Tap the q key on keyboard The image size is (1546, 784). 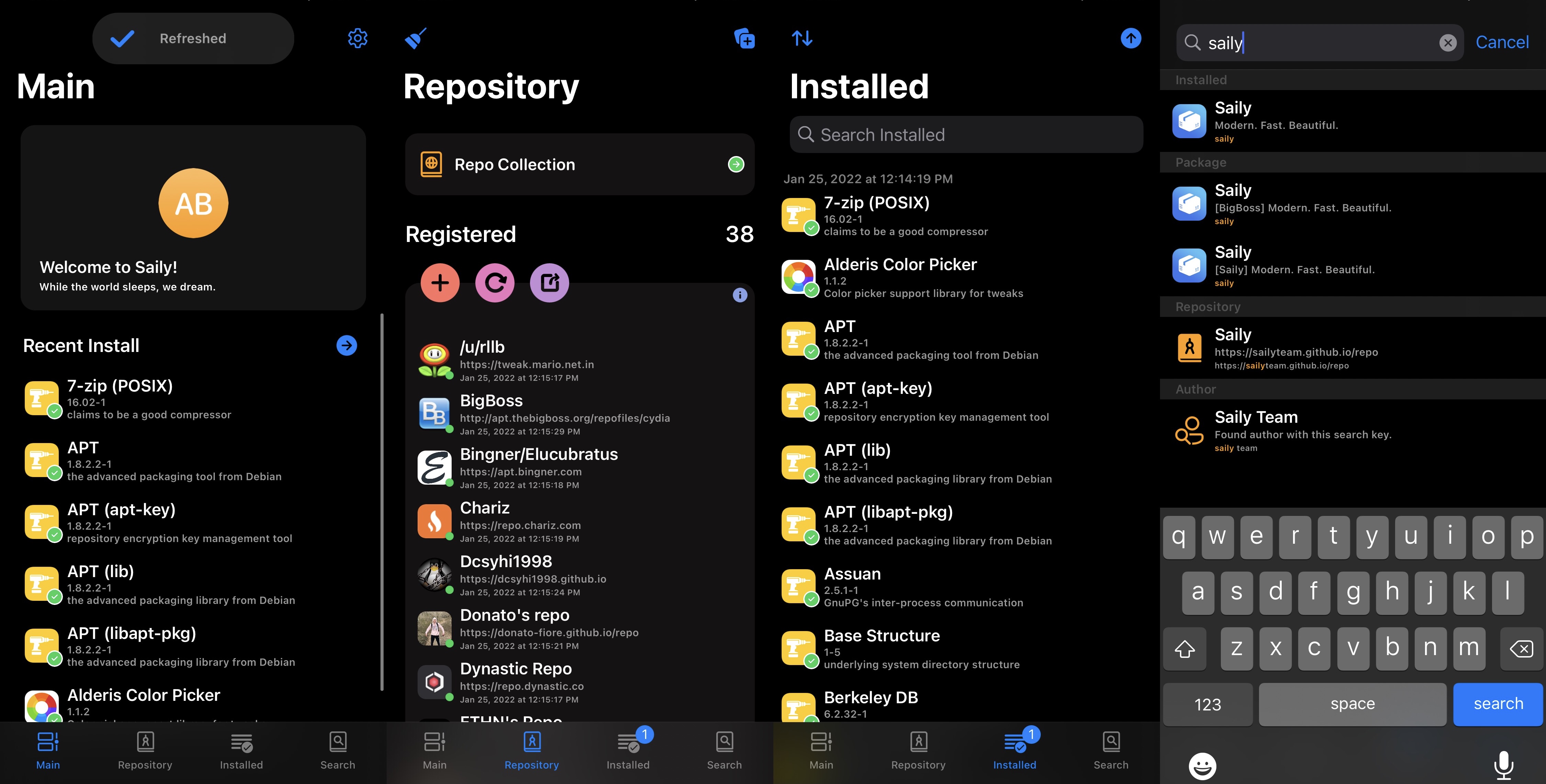pyautogui.click(x=1179, y=537)
